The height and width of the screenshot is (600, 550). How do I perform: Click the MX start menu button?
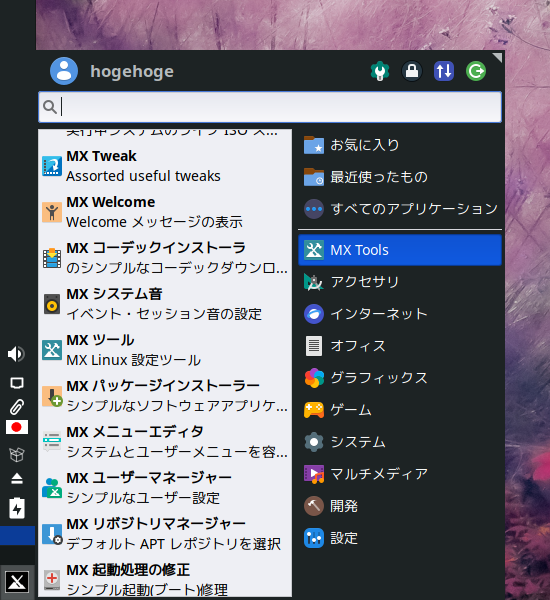tap(17, 582)
